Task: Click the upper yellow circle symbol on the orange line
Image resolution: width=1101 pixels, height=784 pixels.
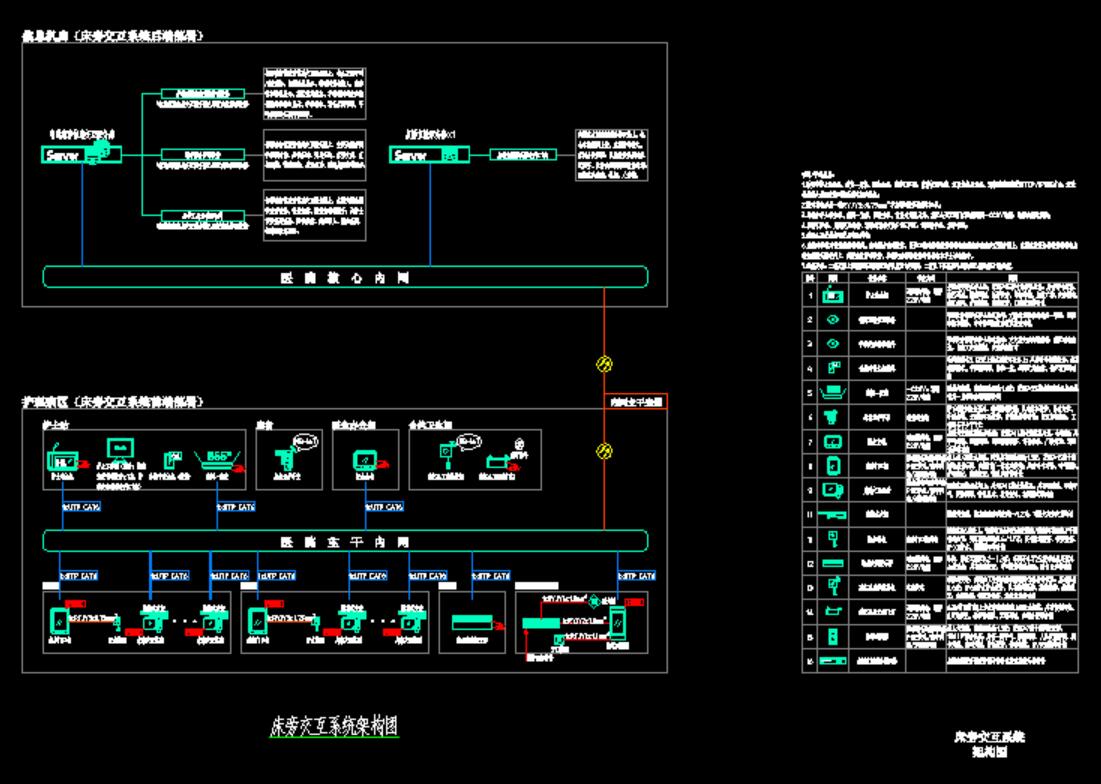Action: point(603,364)
